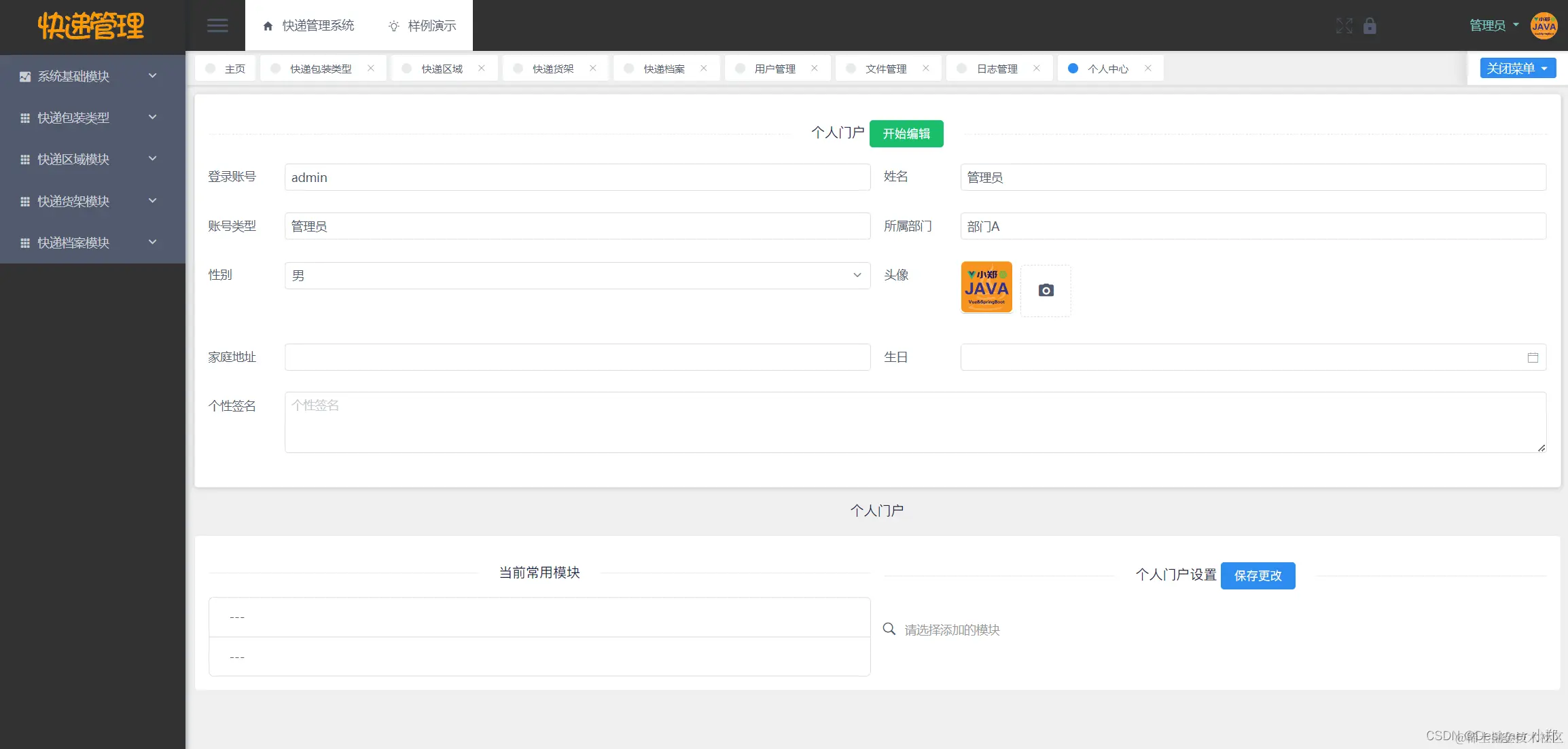The image size is (1568, 749).
Task: Click the home icon beside 快递管理系统
Action: 267,25
